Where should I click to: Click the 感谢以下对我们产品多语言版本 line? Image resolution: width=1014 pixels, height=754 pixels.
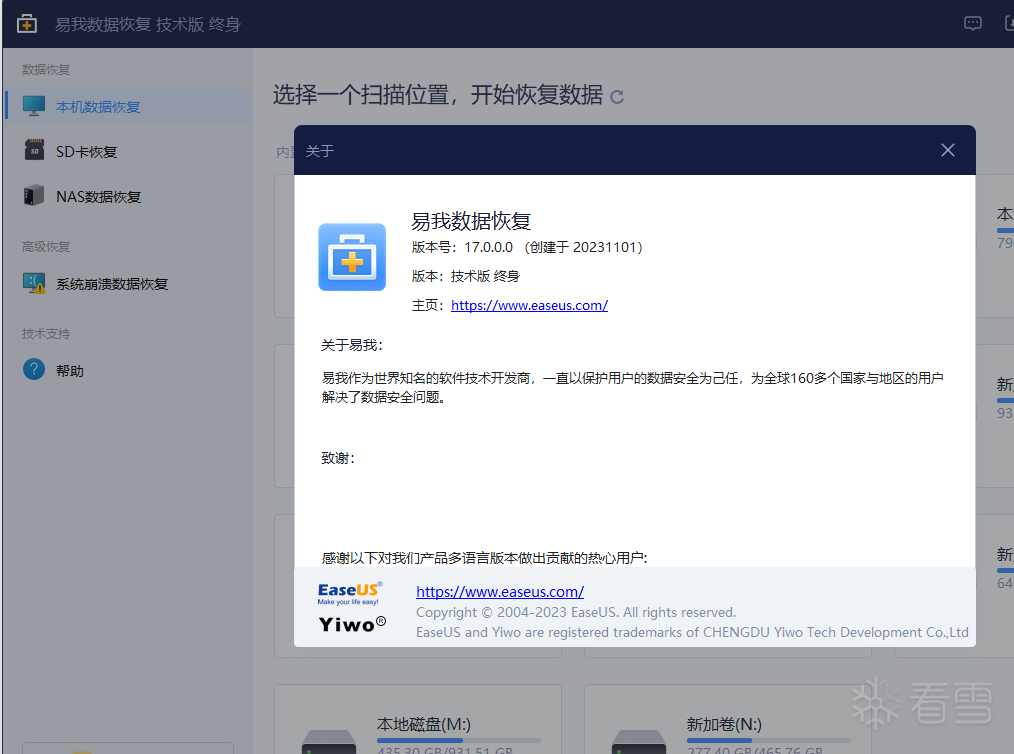[484, 557]
